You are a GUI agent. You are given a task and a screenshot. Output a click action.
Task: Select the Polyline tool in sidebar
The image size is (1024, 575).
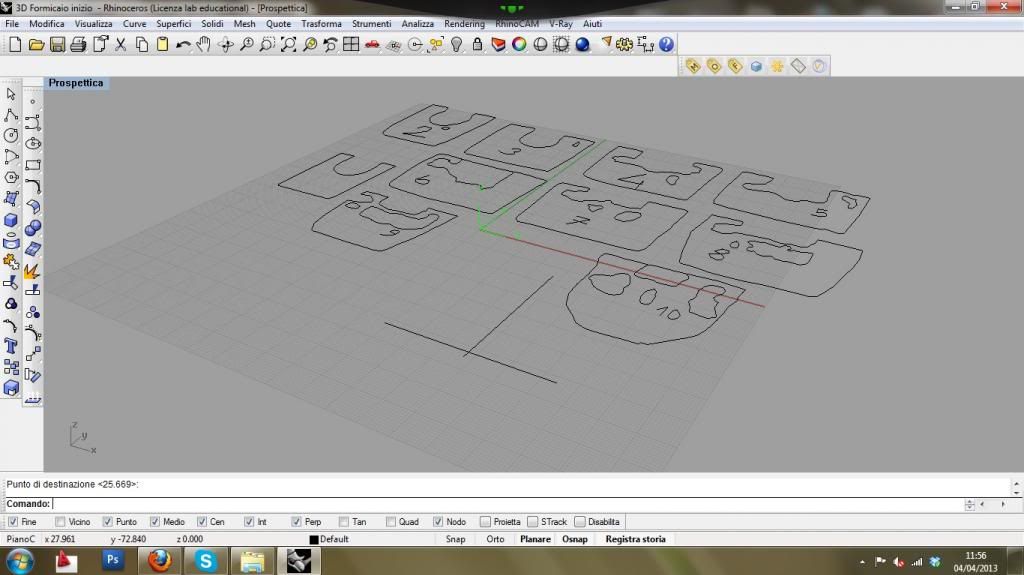tap(11, 115)
